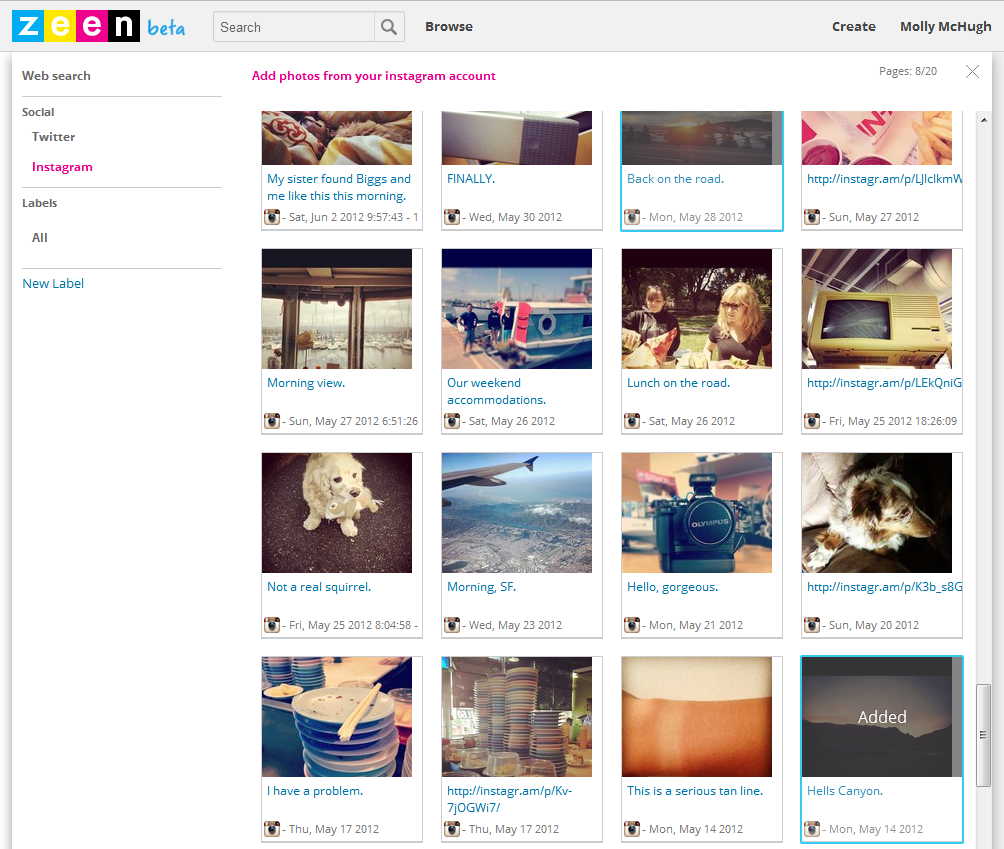The image size is (1004, 849).
Task: Click Instagram icon beside 'Sun, May 27 2012' top row
Action: coord(812,217)
